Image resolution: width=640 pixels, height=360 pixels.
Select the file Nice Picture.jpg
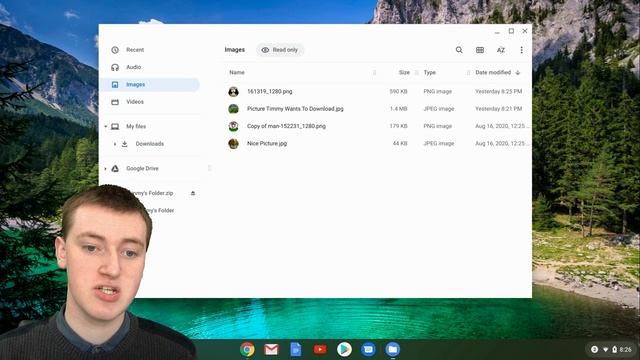click(267, 143)
